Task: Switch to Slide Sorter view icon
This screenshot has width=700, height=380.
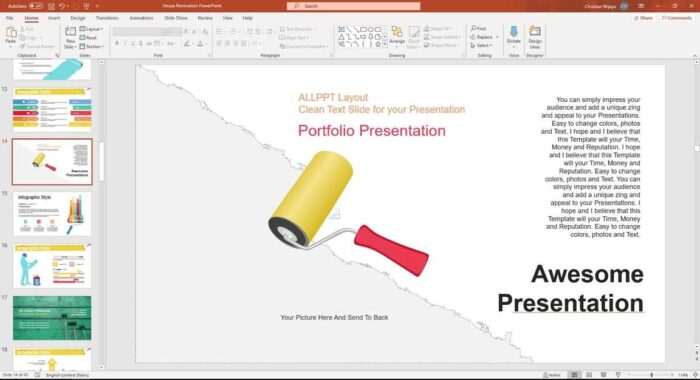Action: coord(589,375)
